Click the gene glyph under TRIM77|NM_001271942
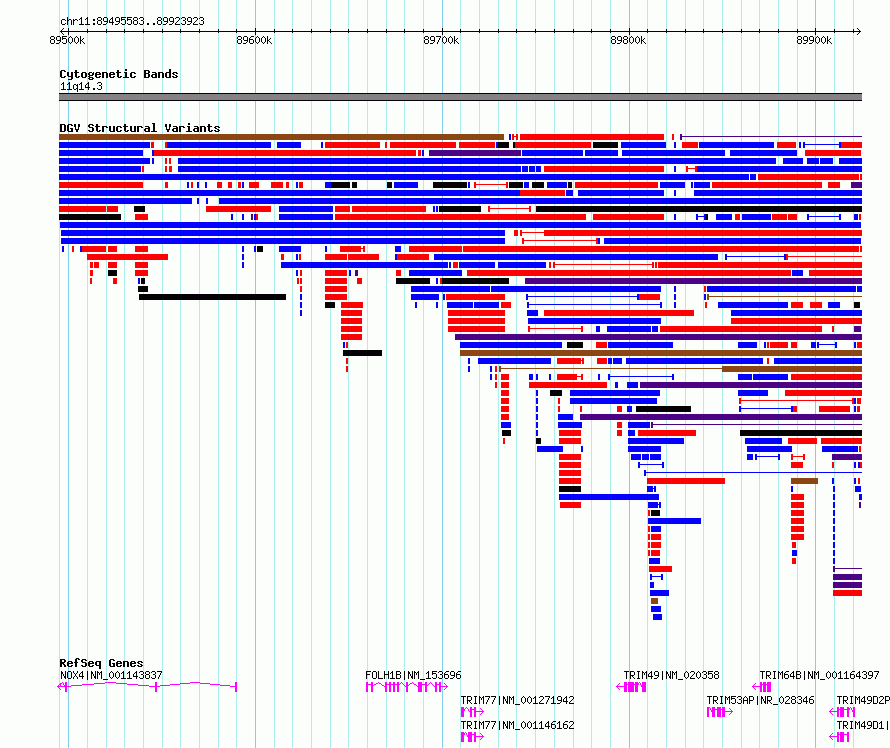 coord(472,712)
